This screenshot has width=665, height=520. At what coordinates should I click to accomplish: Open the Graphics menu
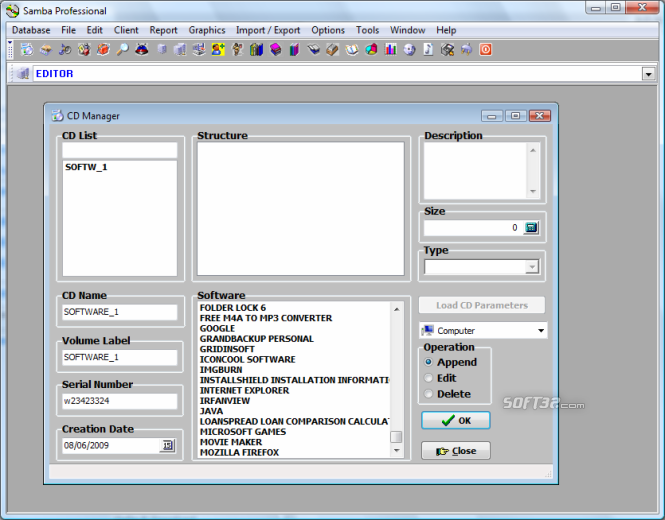[207, 30]
